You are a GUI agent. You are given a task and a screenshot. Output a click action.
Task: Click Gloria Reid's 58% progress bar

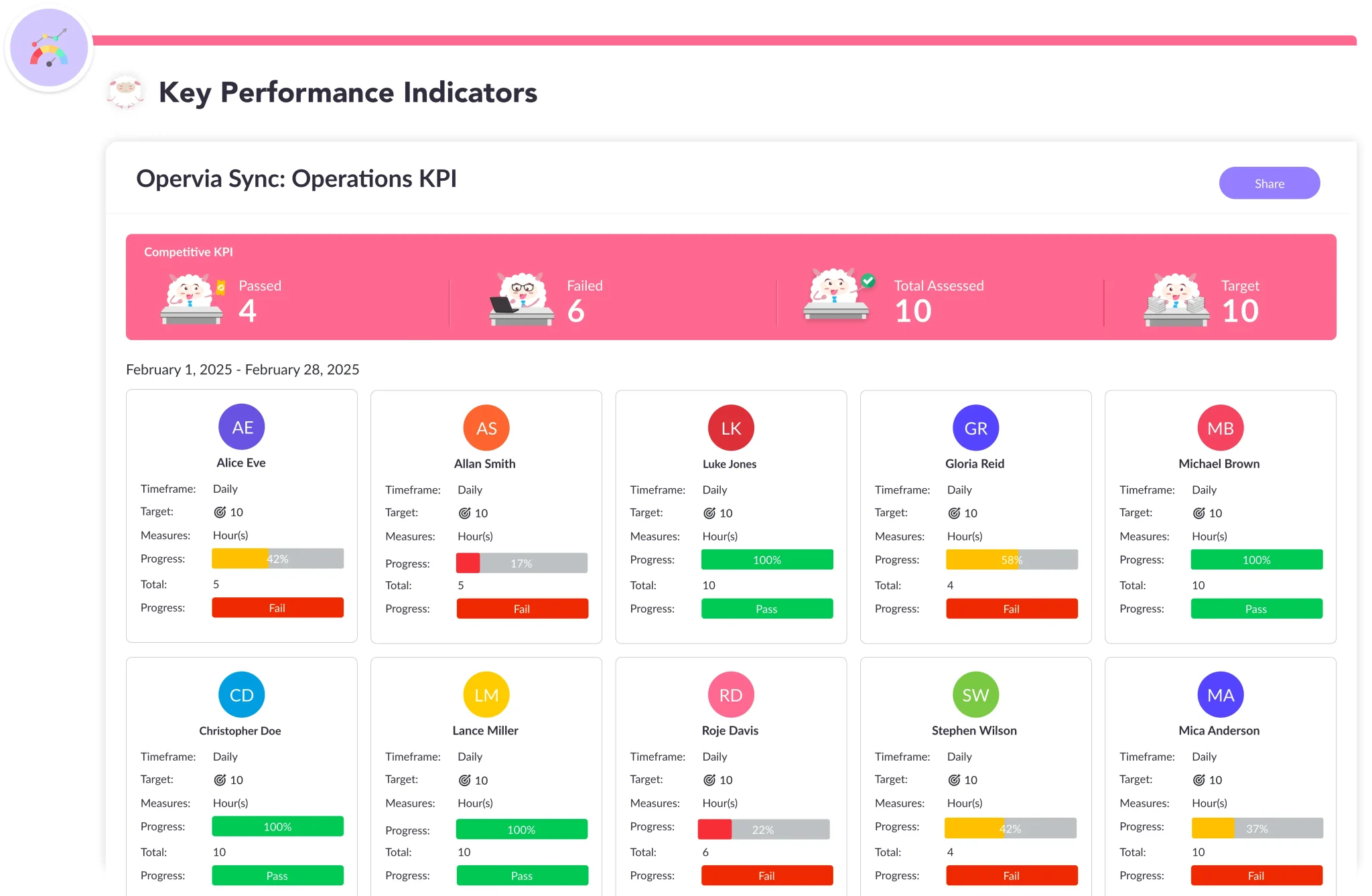1012,560
